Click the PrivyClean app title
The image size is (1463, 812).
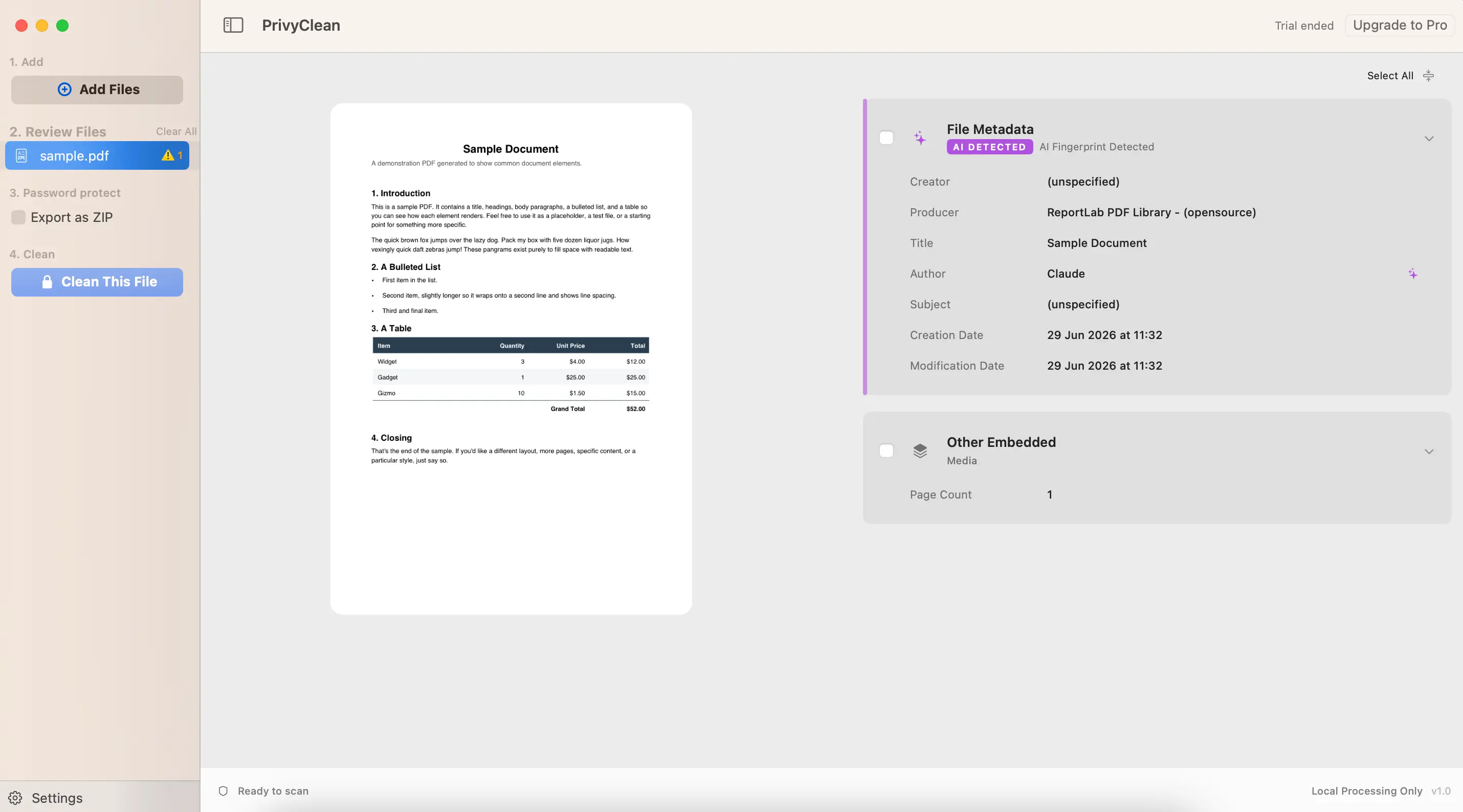tap(300, 26)
